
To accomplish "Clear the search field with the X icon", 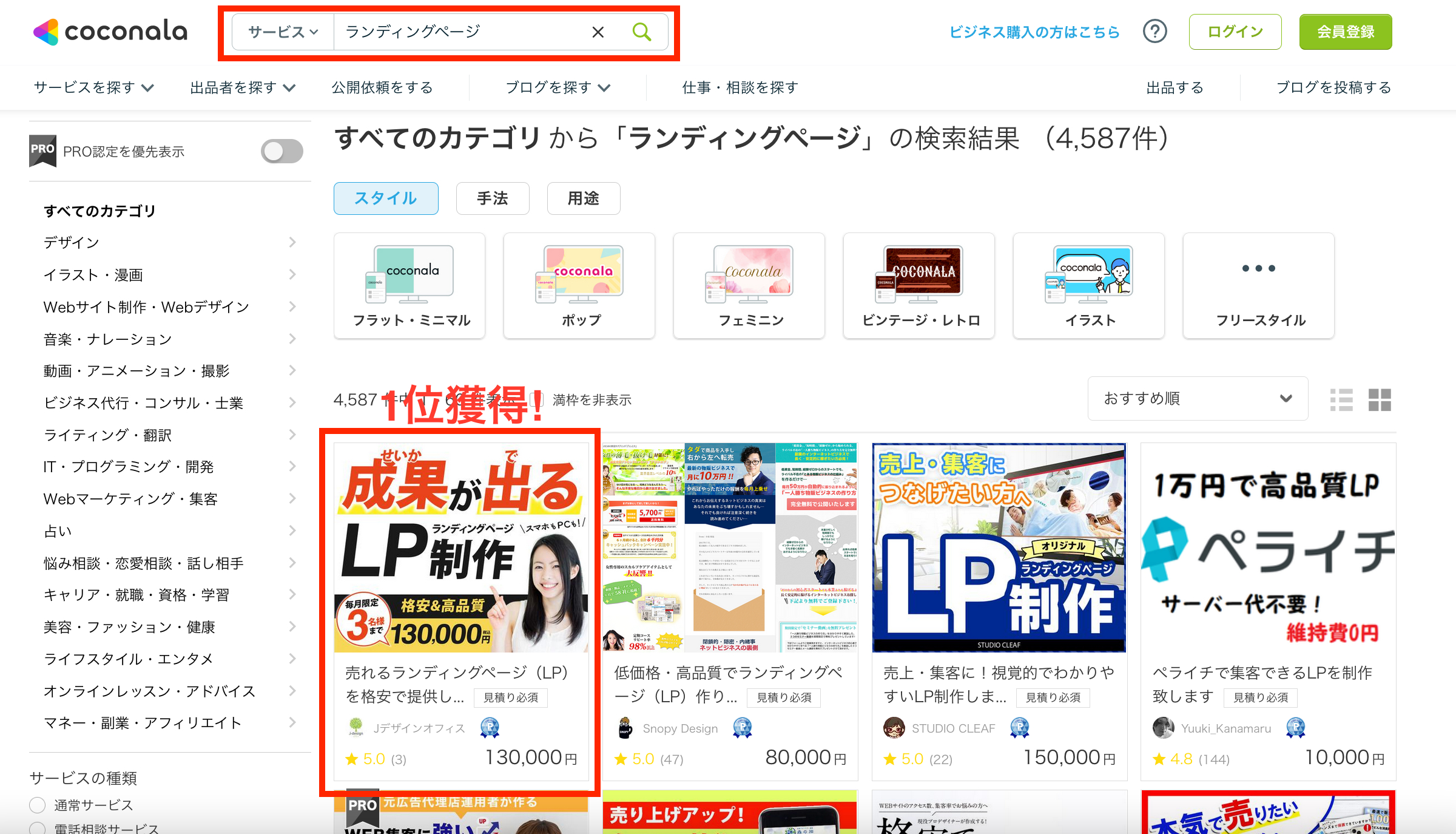I will (x=598, y=32).
